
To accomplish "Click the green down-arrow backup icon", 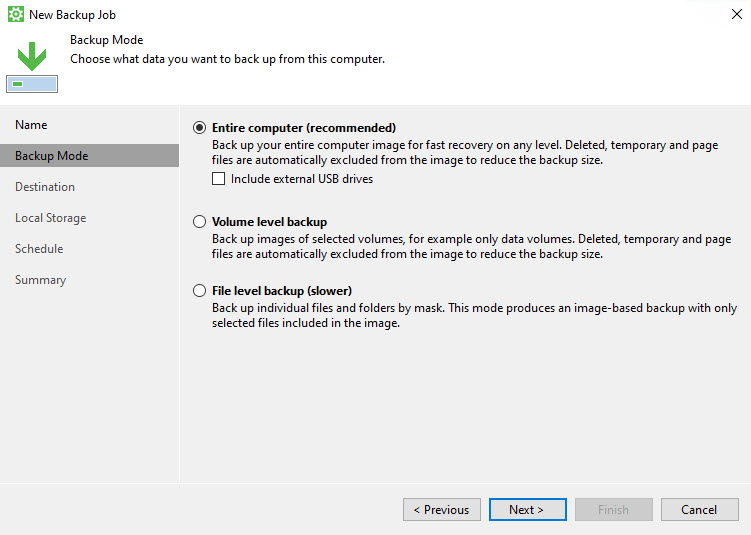I will pos(32,55).
